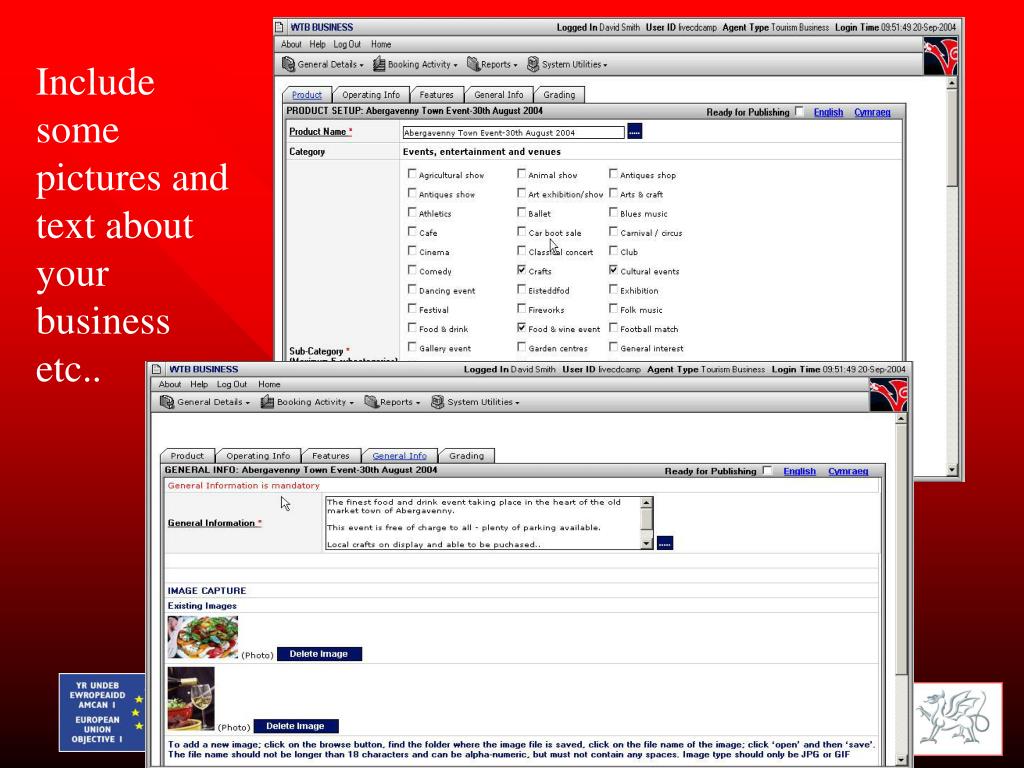Image resolution: width=1024 pixels, height=768 pixels.
Task: Delete the salad plate photo
Action: point(319,654)
